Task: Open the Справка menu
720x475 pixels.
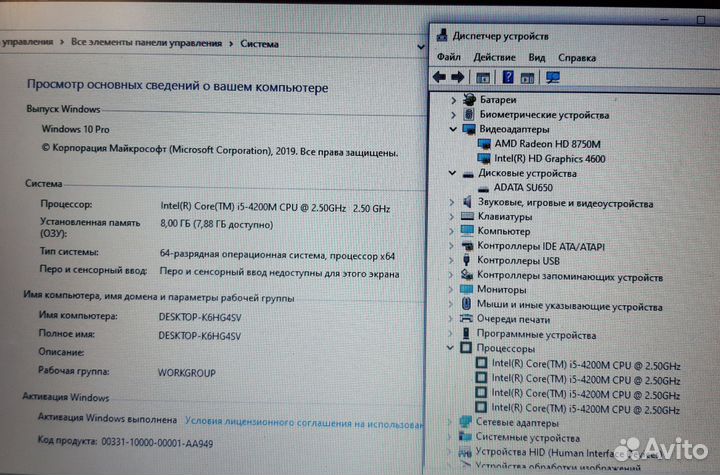Action: tap(577, 58)
